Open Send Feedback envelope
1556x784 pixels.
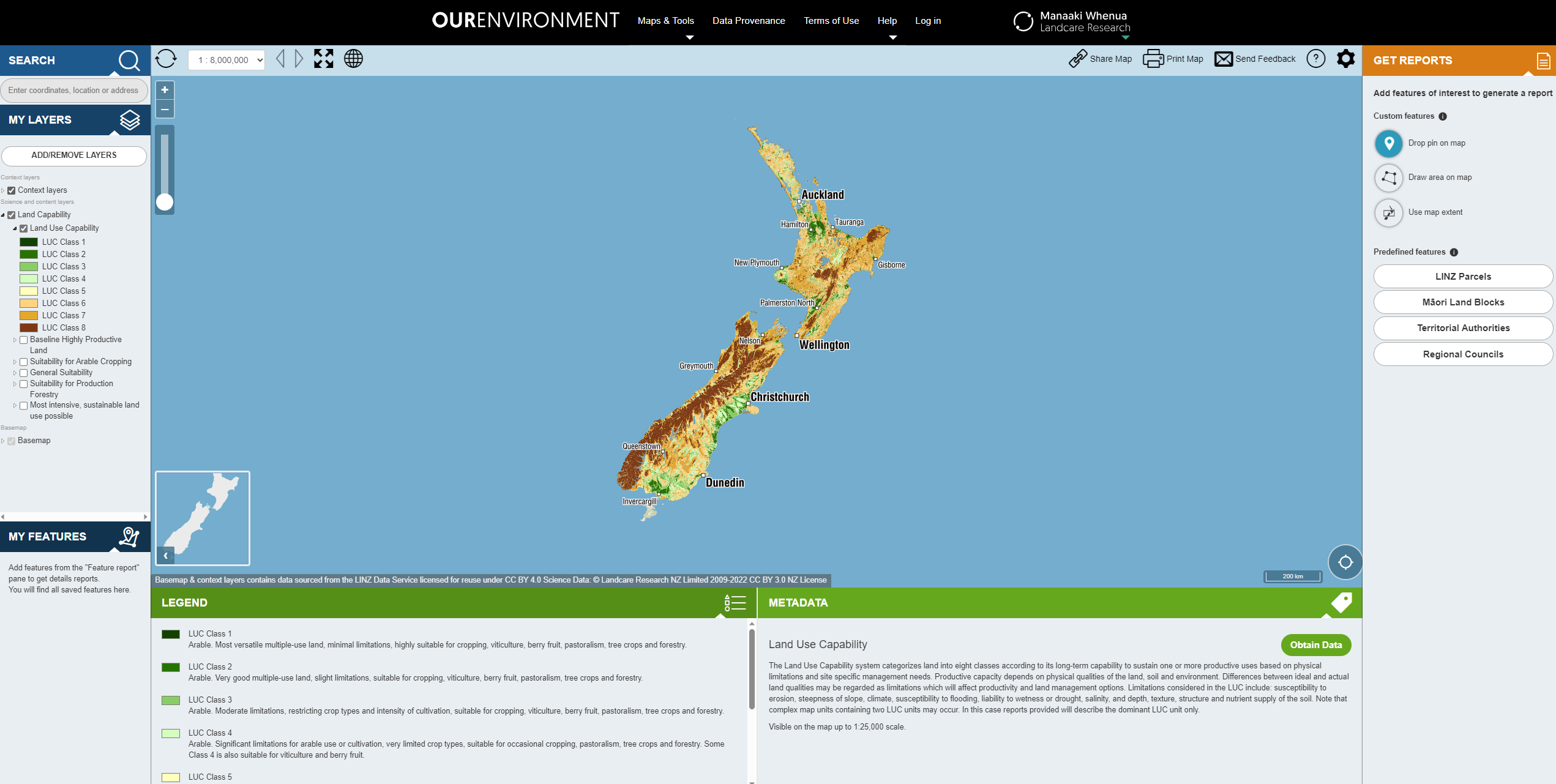(x=1223, y=59)
